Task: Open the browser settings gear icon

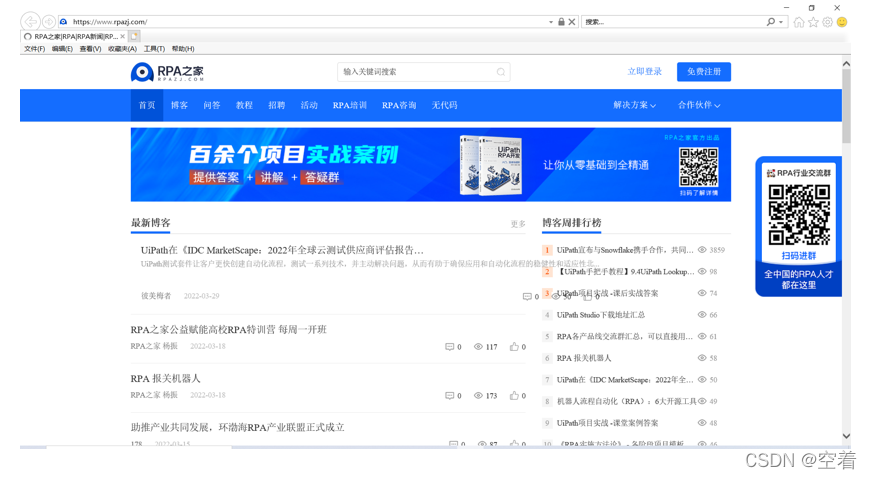Action: click(828, 22)
